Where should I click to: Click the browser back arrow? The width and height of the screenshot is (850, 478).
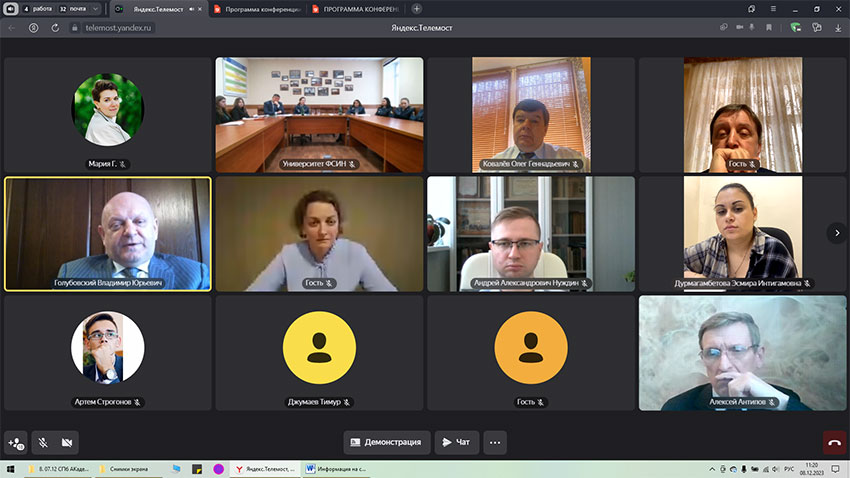coord(12,28)
